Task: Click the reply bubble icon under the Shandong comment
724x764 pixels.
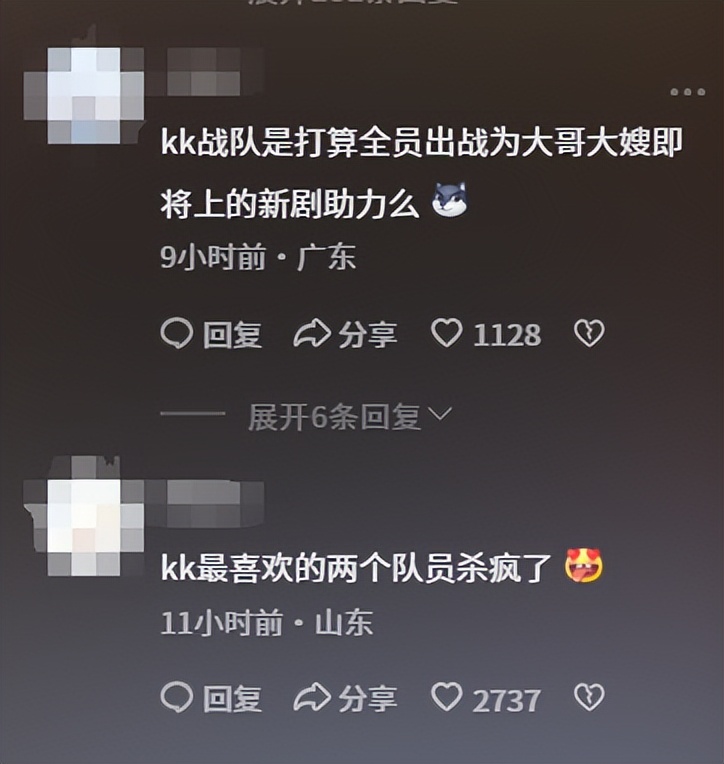Action: click(x=176, y=698)
